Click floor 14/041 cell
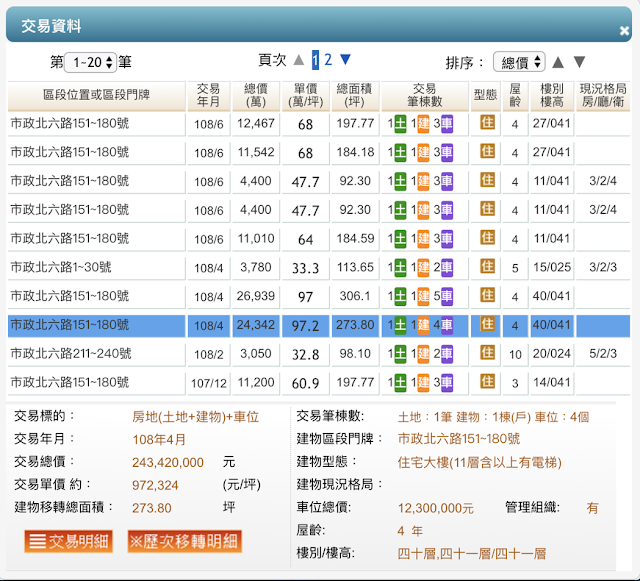640x581 pixels. [552, 383]
